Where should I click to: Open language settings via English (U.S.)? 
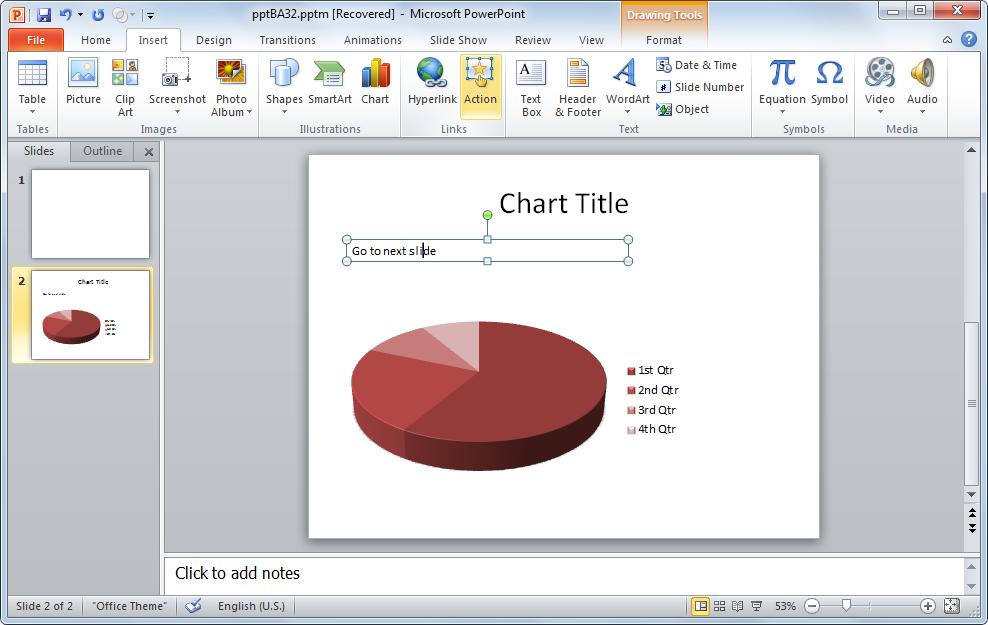(252, 605)
